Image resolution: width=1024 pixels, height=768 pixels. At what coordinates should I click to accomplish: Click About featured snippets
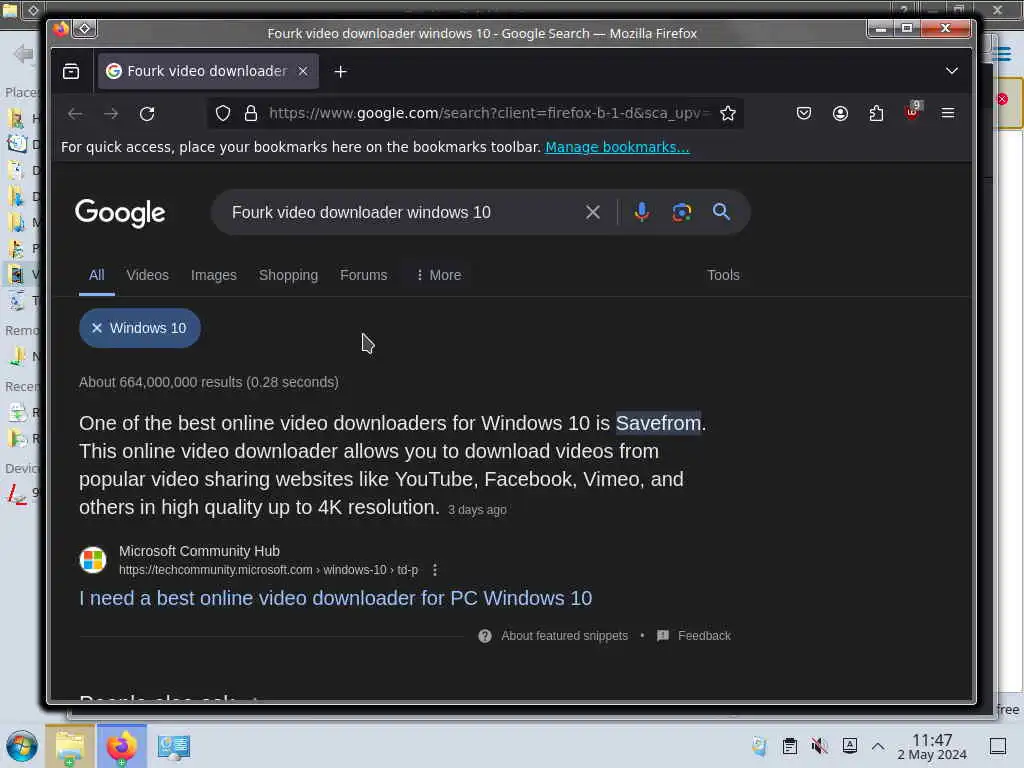pyautogui.click(x=564, y=636)
